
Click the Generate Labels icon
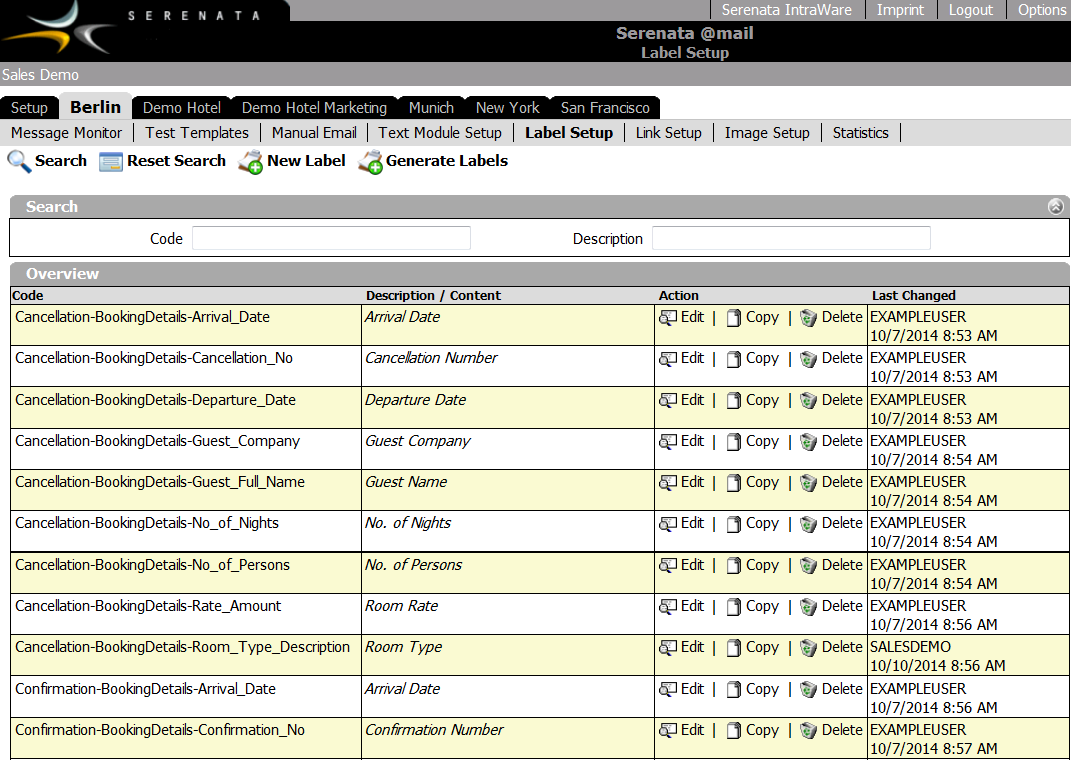click(x=370, y=162)
